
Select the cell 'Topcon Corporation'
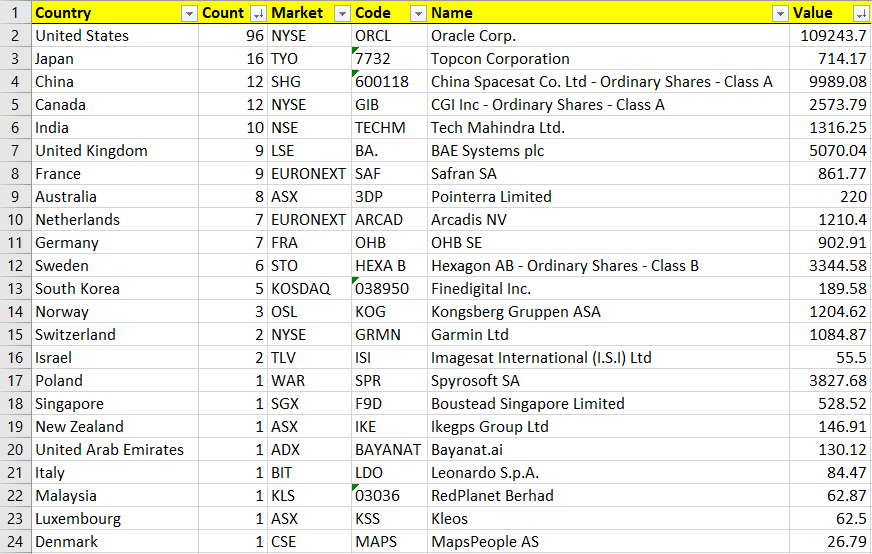pos(608,58)
